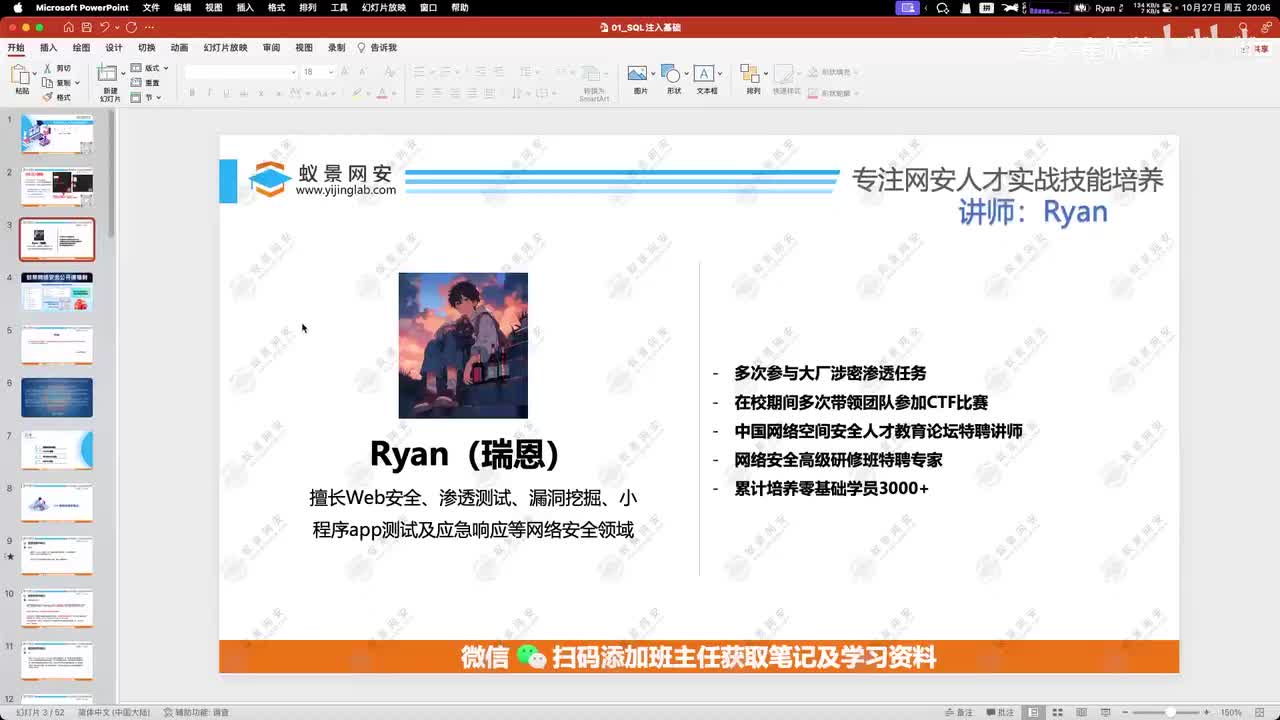Select slide 1 thumbnail
1280x720 pixels.
point(57,134)
